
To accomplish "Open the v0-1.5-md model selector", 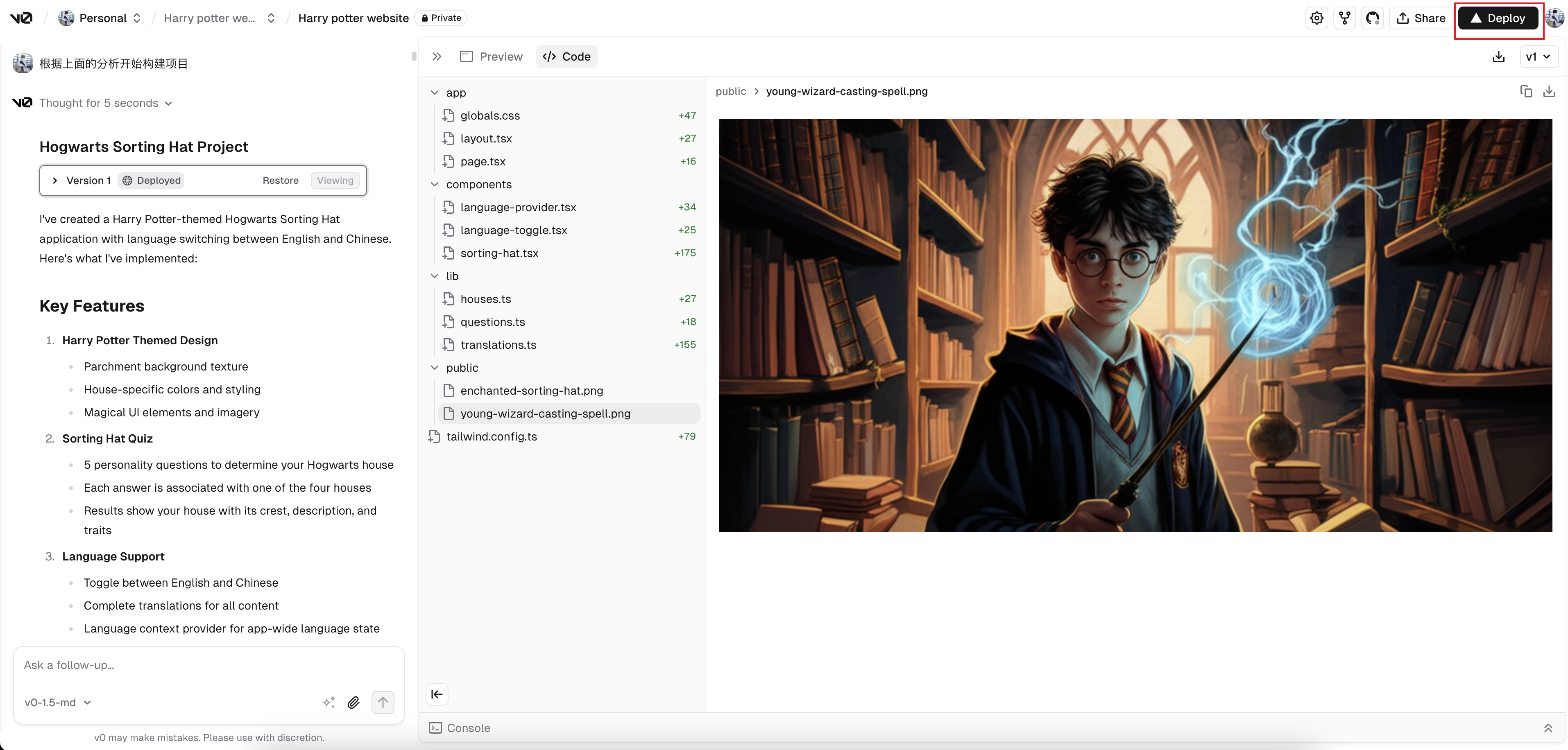I will coord(58,702).
